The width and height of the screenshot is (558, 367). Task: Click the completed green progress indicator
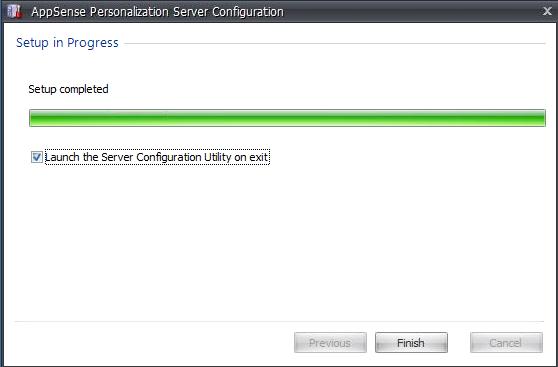(287, 118)
